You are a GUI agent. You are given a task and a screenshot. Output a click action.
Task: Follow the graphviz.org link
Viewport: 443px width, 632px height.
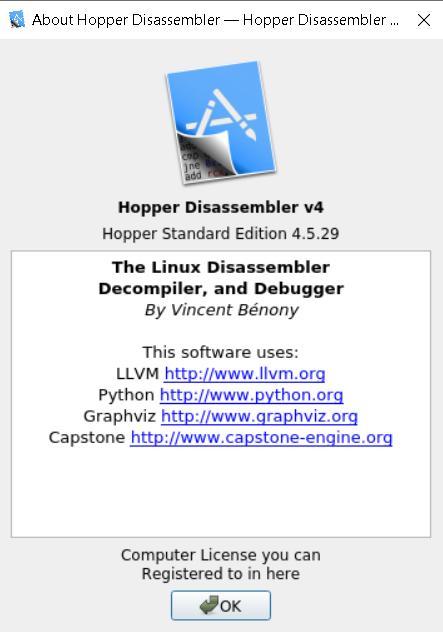pos(259,416)
